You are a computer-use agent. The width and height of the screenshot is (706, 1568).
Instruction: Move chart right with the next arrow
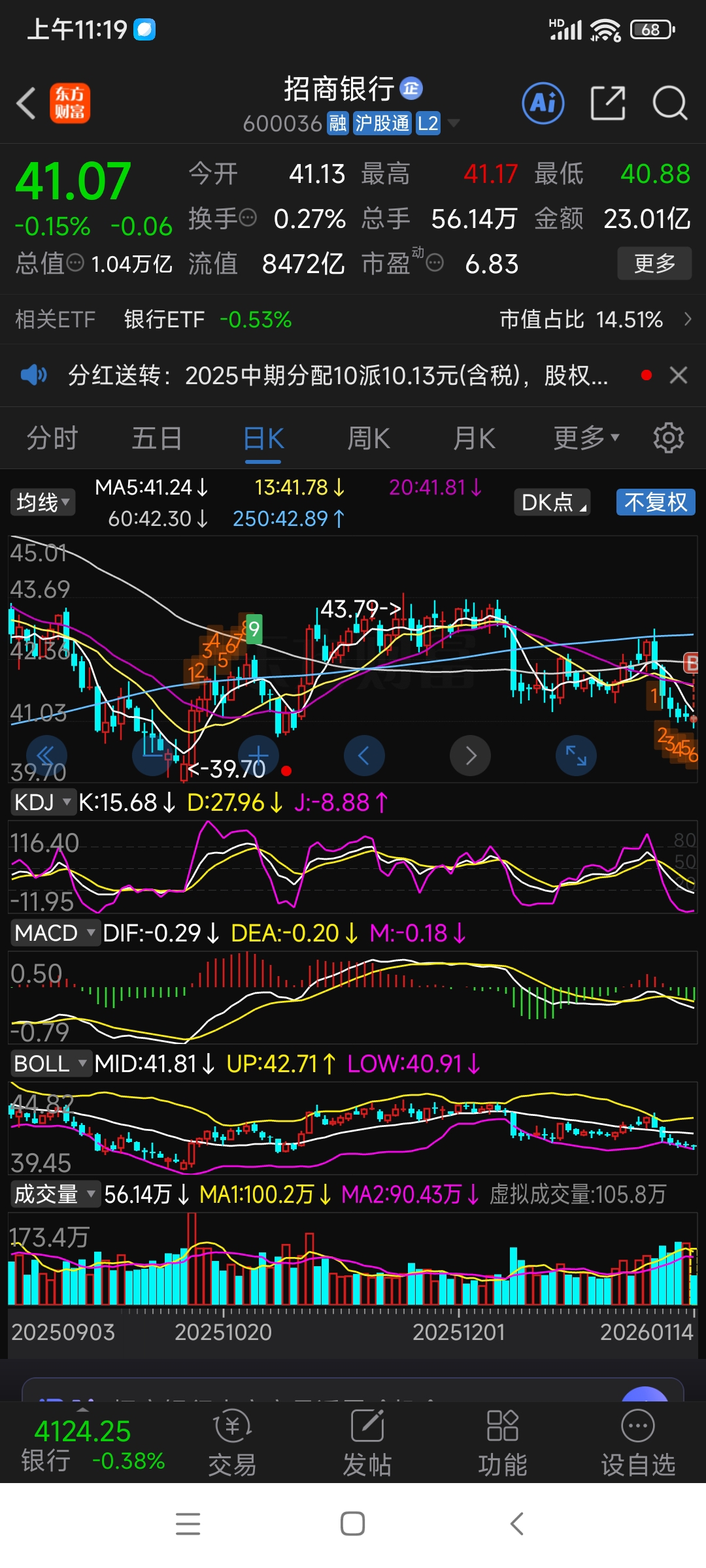470,756
